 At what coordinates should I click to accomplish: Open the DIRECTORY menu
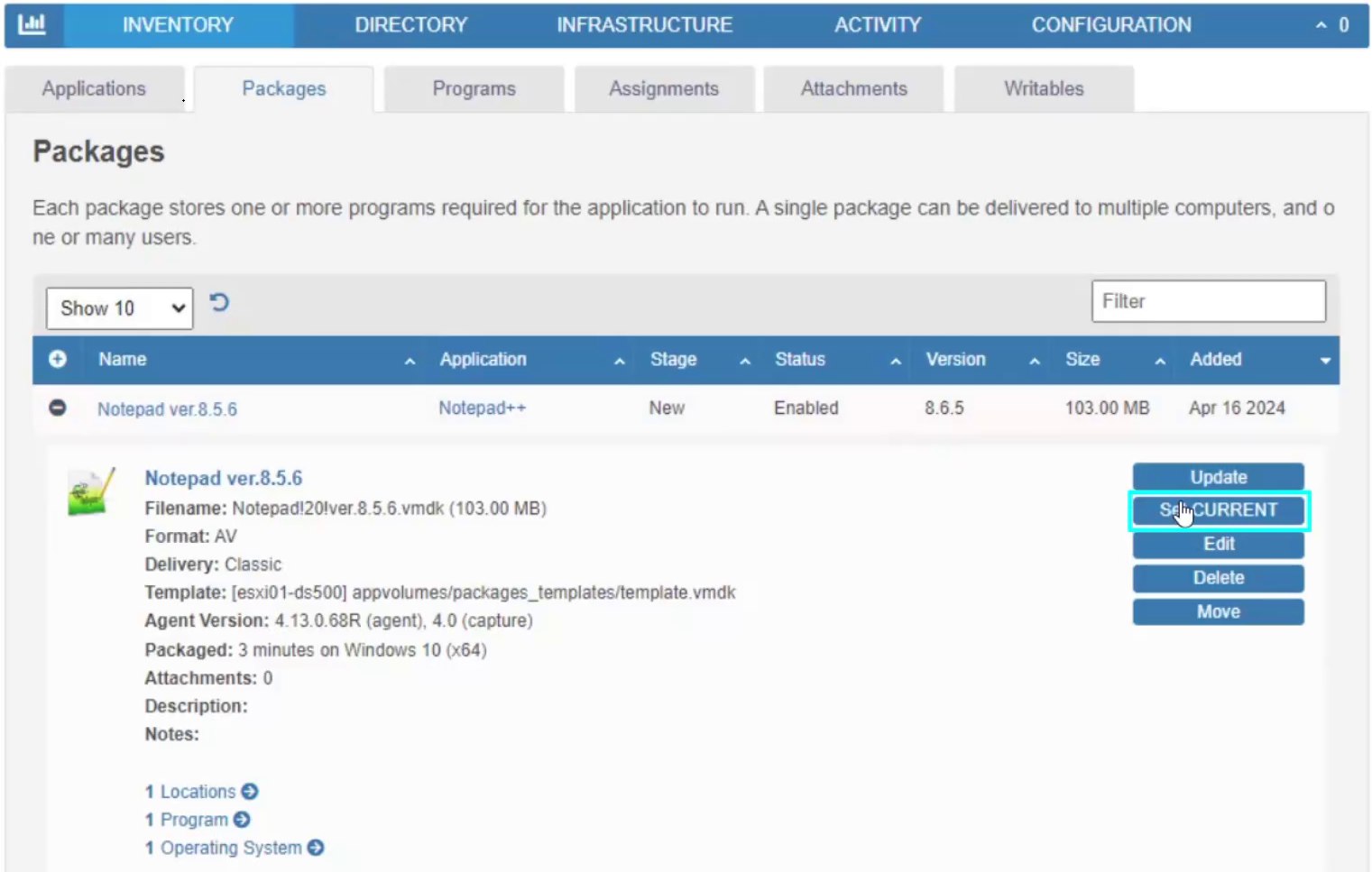click(x=411, y=24)
